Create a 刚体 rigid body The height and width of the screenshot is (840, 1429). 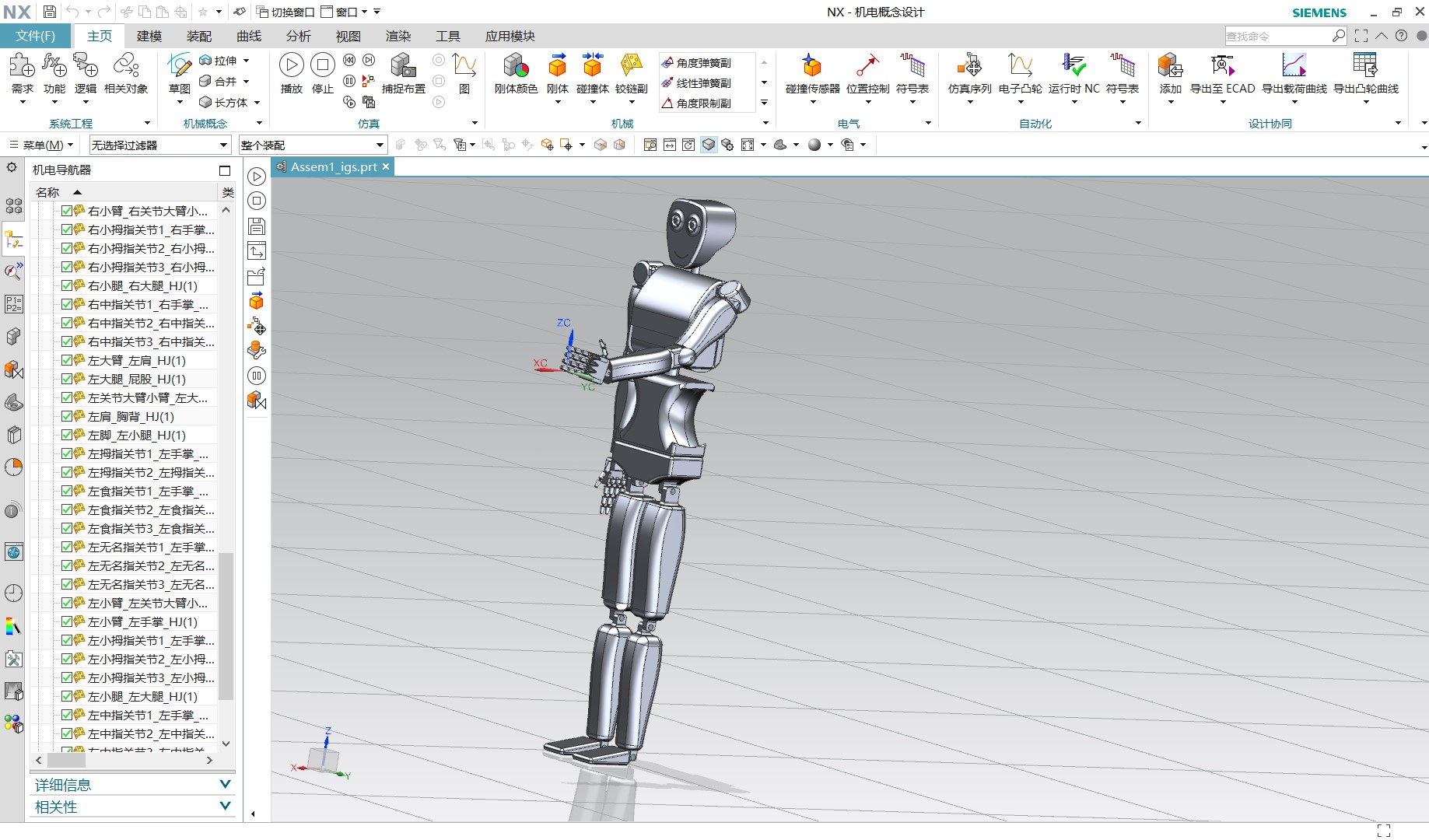pyautogui.click(x=558, y=65)
